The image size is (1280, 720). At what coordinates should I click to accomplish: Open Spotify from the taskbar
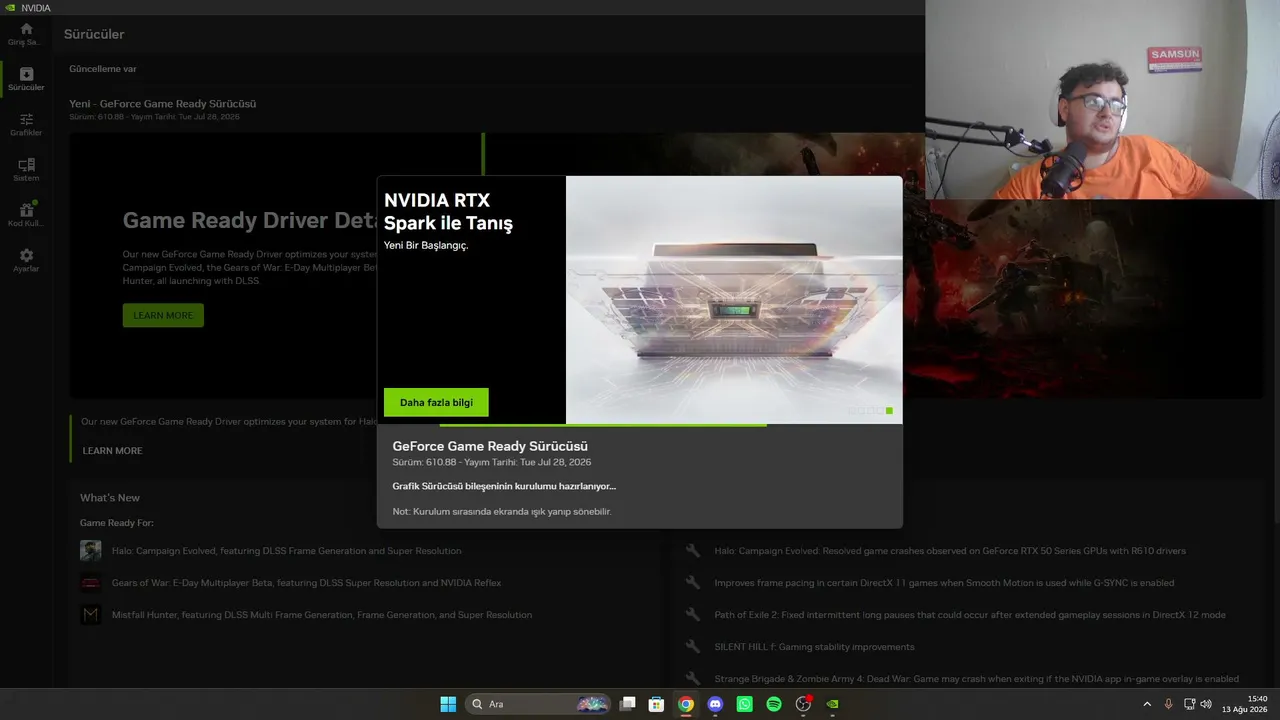tap(773, 704)
